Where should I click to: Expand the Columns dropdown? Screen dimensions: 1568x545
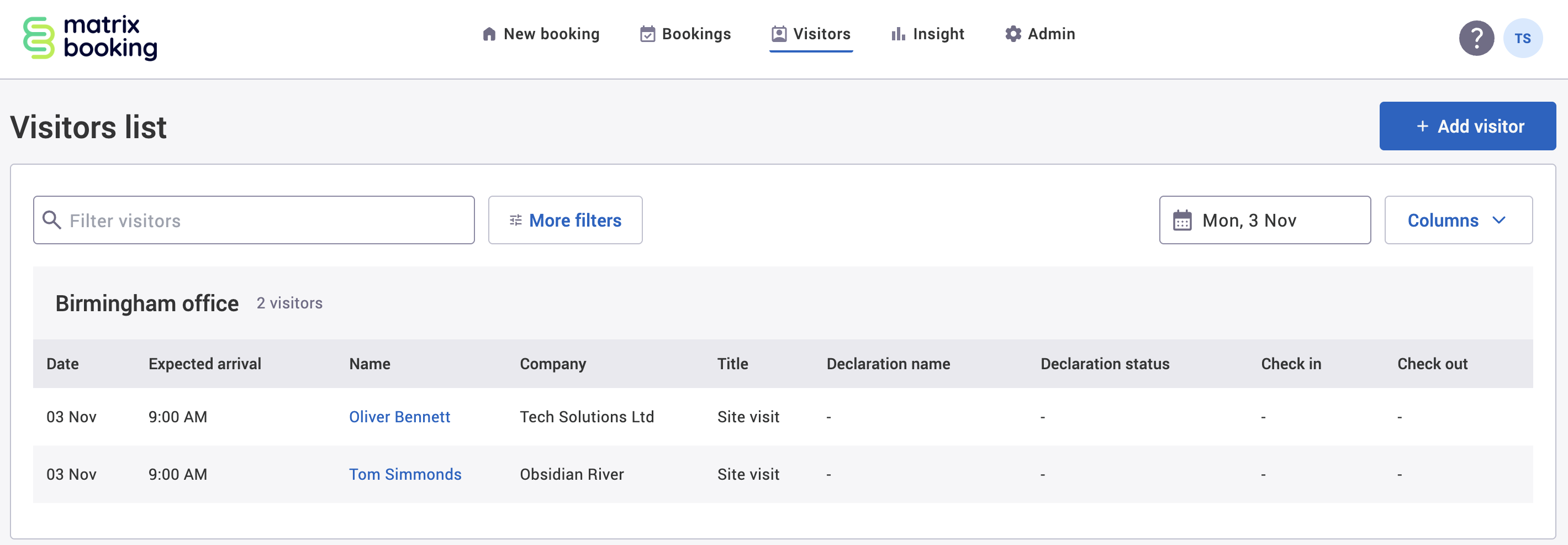[x=1457, y=221]
